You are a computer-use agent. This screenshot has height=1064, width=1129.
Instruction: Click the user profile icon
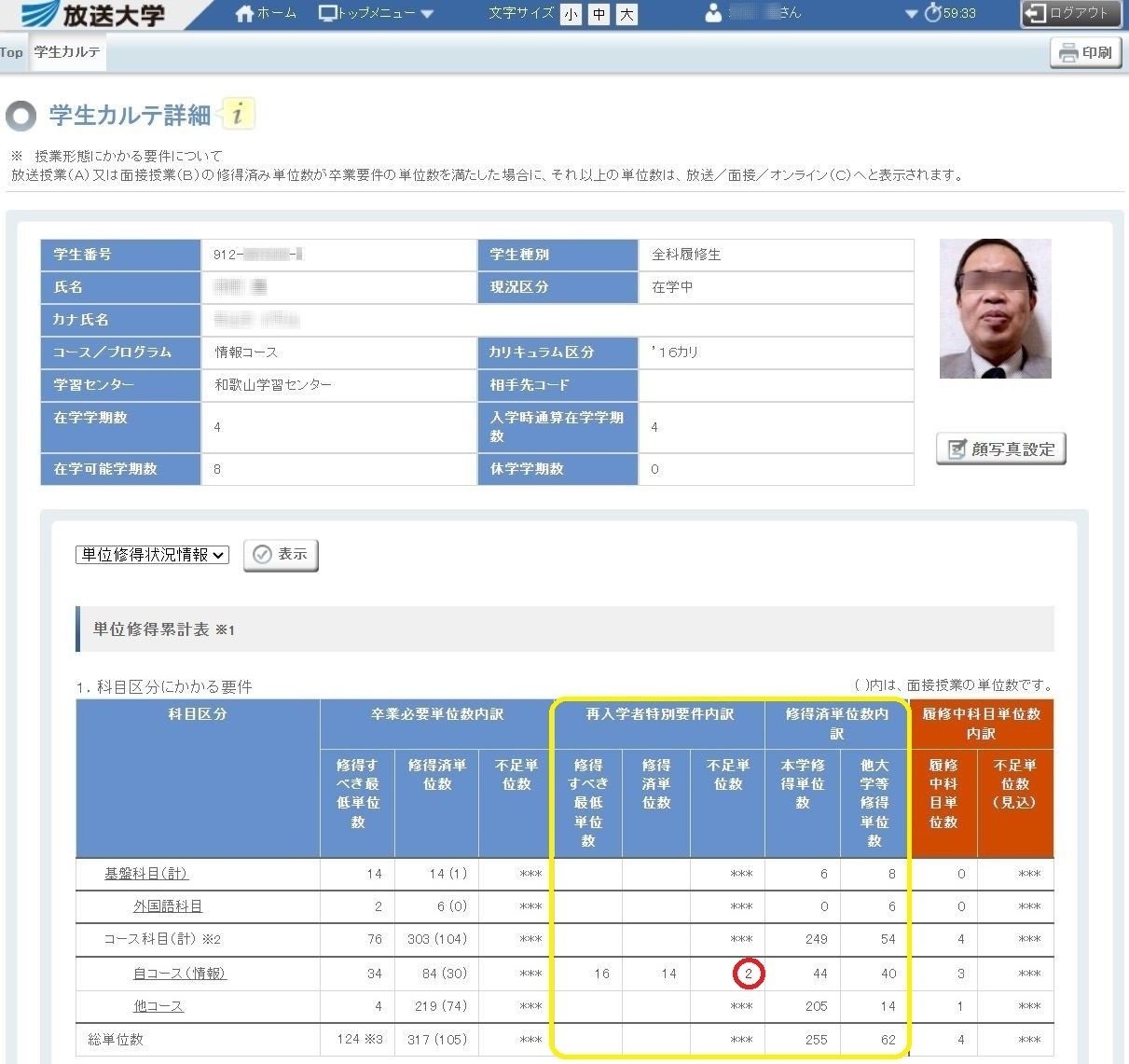pyautogui.click(x=713, y=13)
